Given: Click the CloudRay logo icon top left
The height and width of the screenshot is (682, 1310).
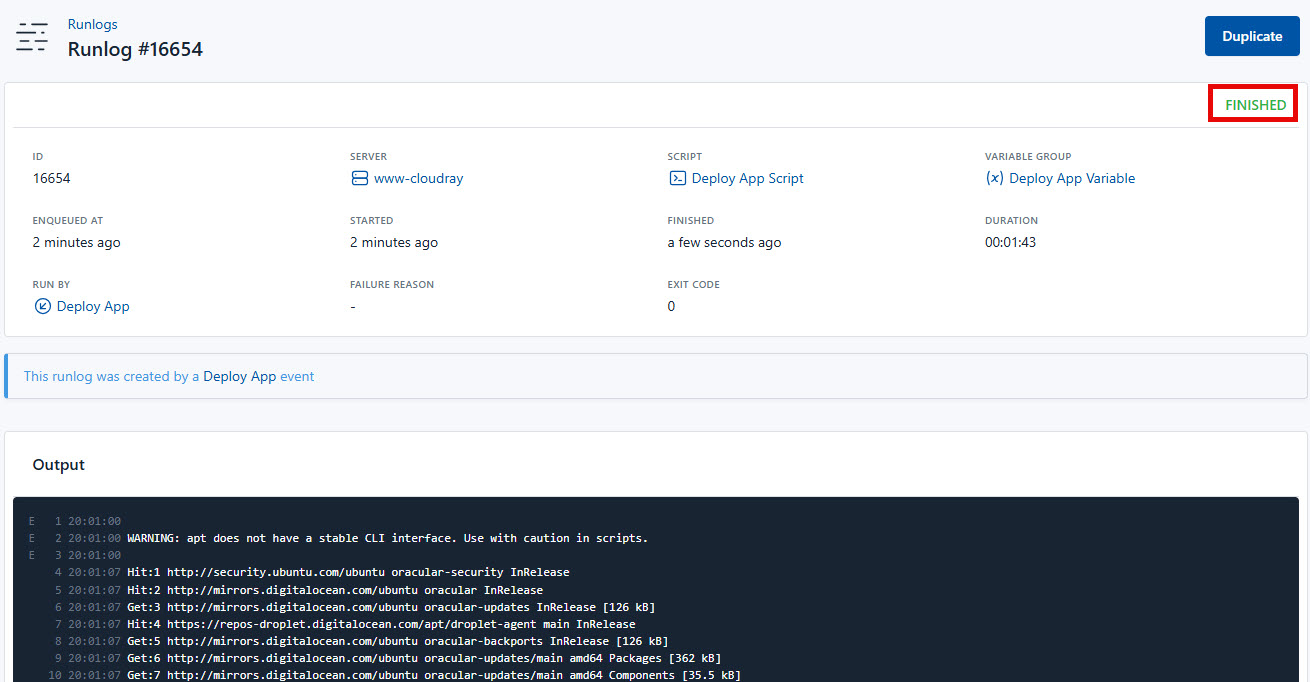Looking at the screenshot, I should pos(32,36).
